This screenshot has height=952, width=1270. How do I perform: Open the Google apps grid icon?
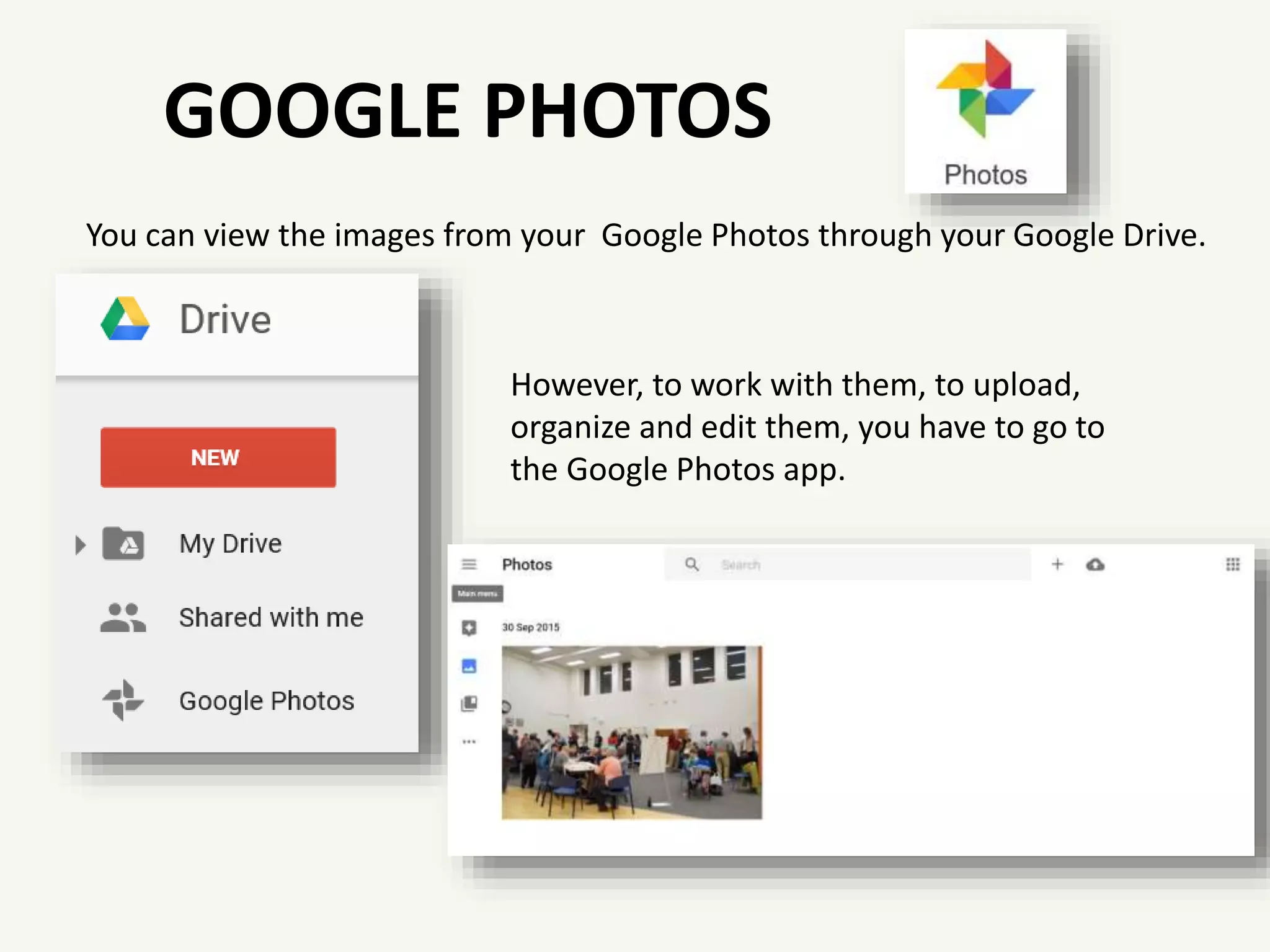pos(1233,564)
